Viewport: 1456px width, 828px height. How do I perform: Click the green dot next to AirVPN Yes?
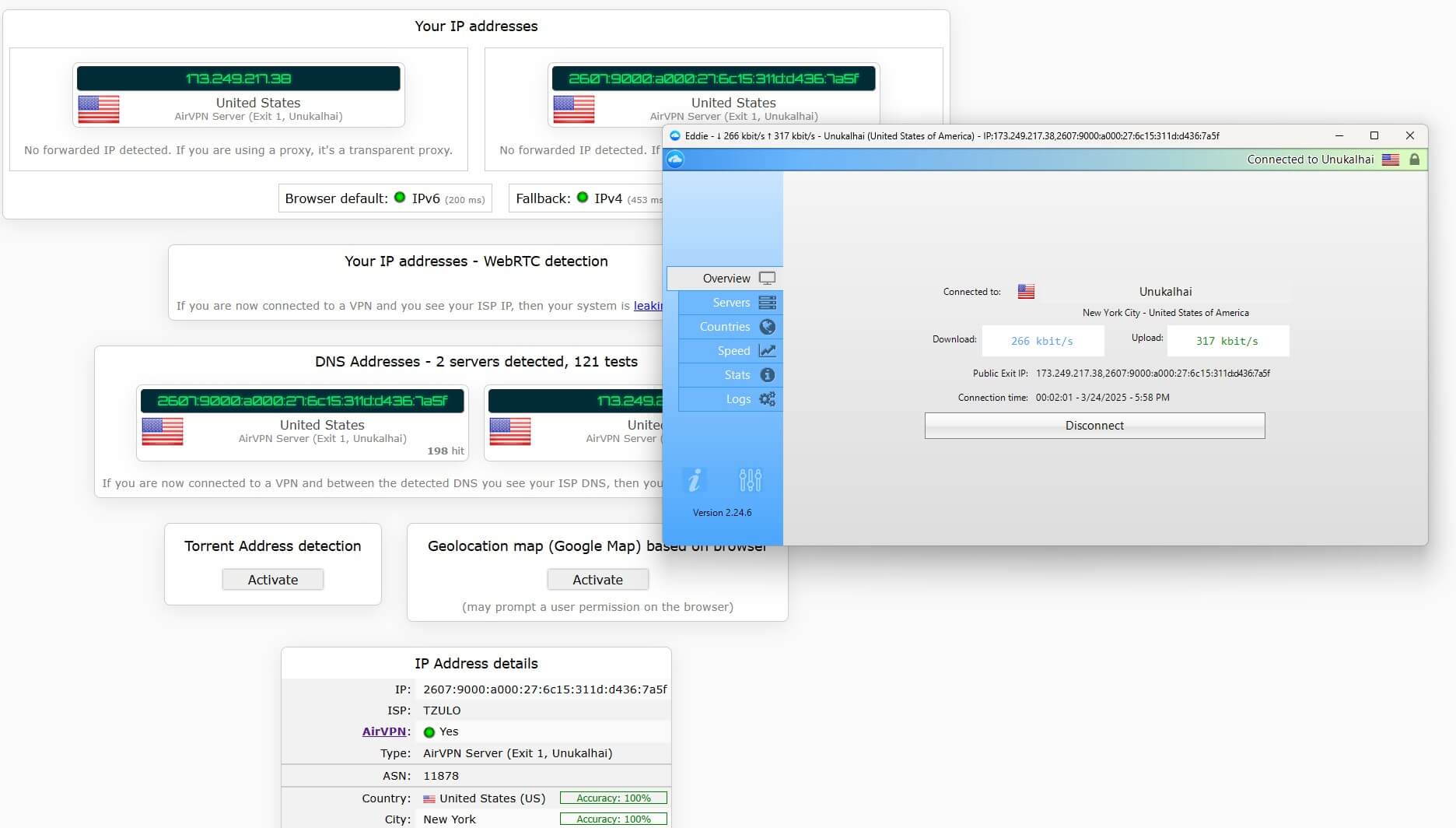tap(430, 732)
